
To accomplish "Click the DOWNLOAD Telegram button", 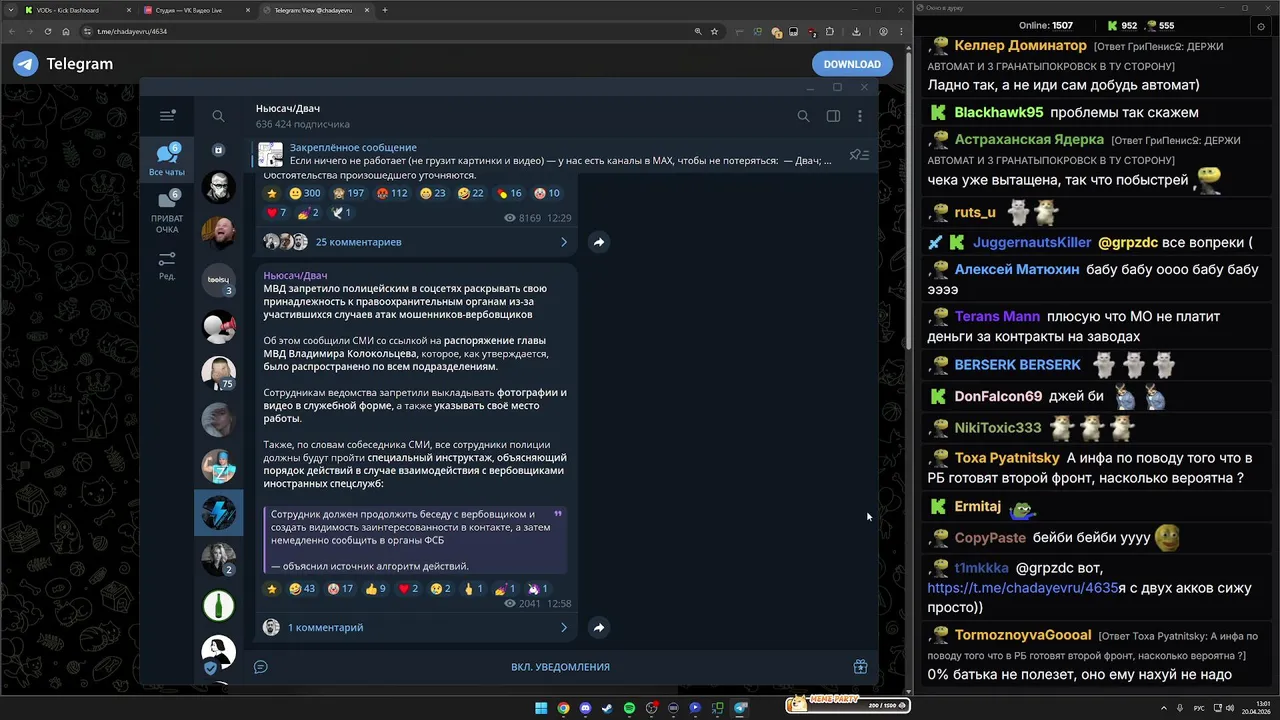I will 852,64.
